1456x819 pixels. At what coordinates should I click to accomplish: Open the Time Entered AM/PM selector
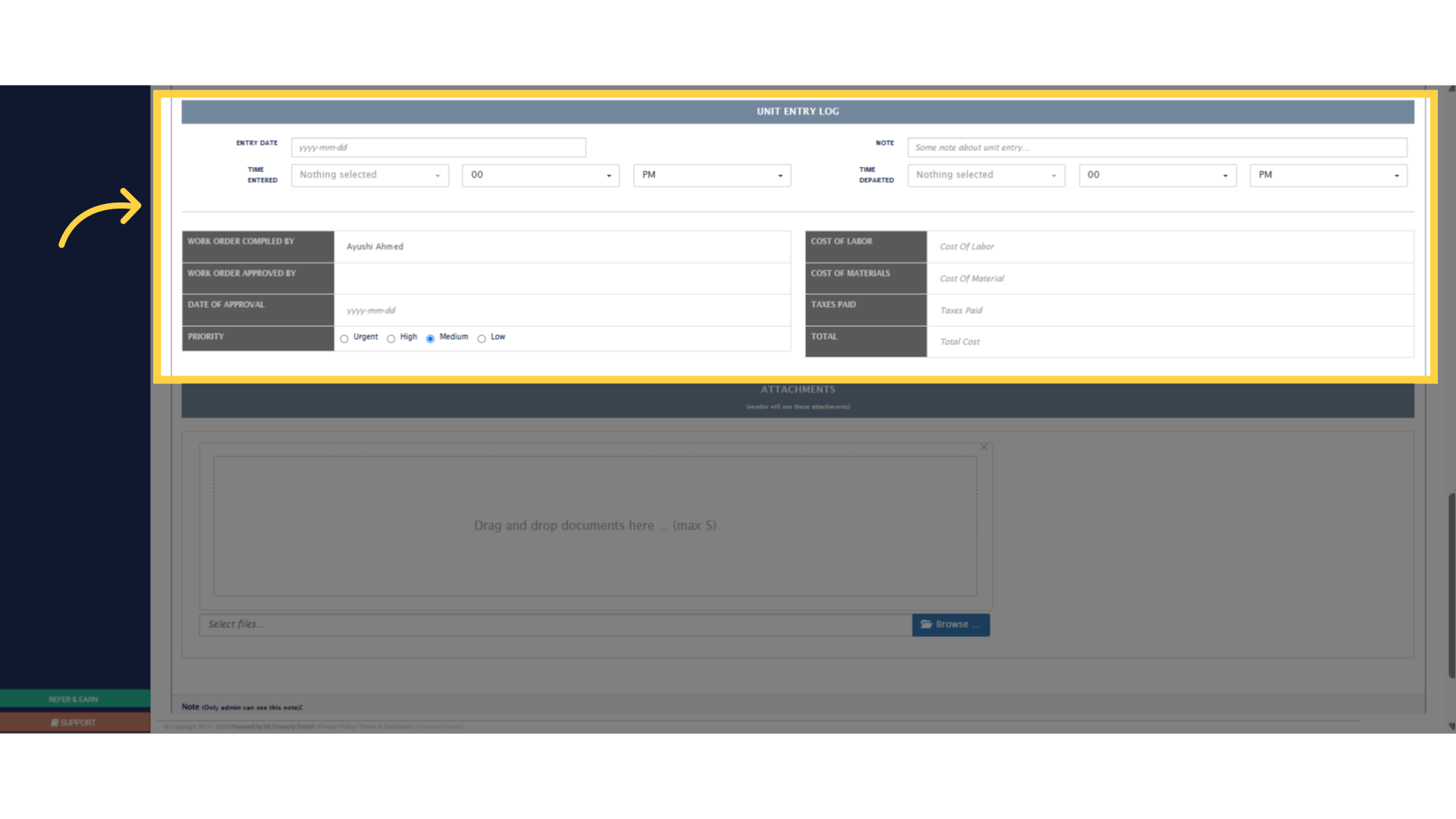[x=711, y=174]
